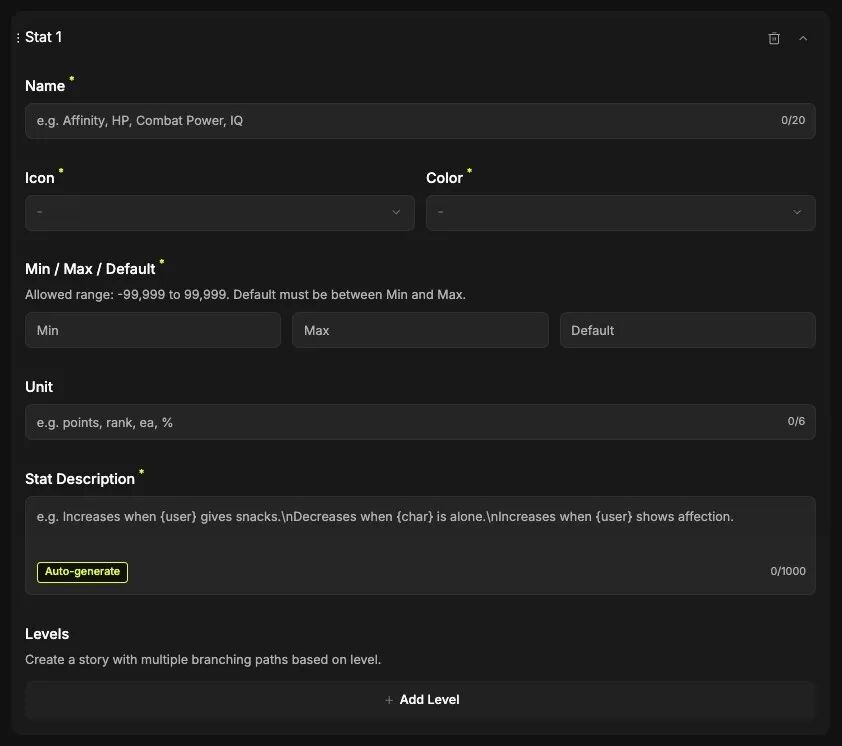
Task: Click into the Default value field
Action: pyautogui.click(x=688, y=330)
